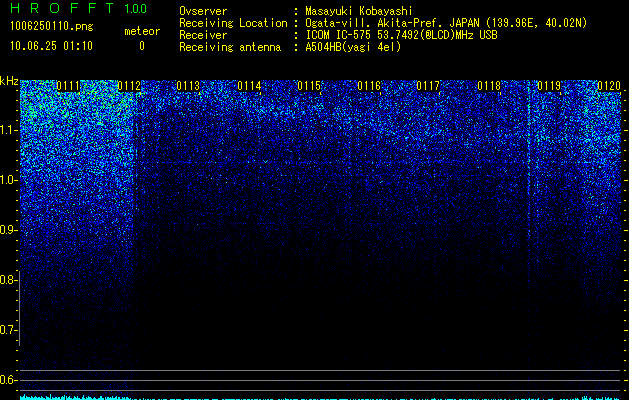Click the 0115 time marker
This screenshot has height=400, width=629.
coord(309,86)
